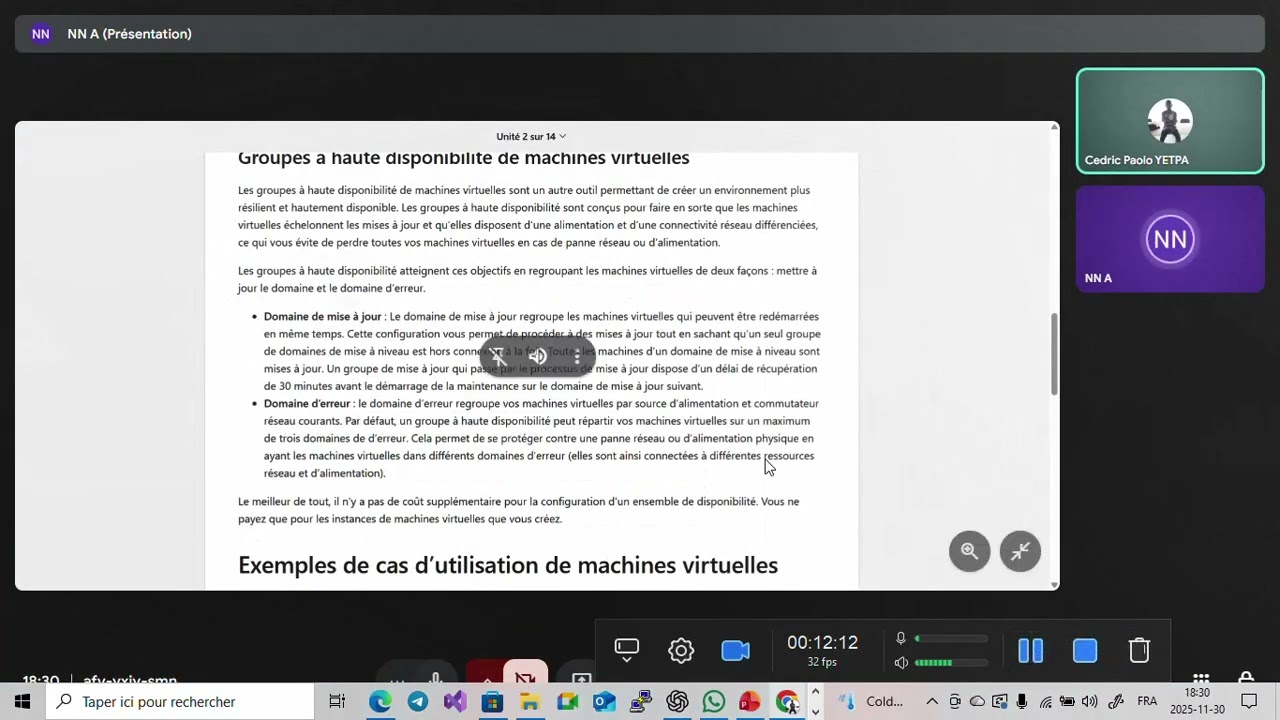Expand the 'Unité 2 sur 14' dropdown
Image resolution: width=1280 pixels, height=720 pixels.
[531, 136]
